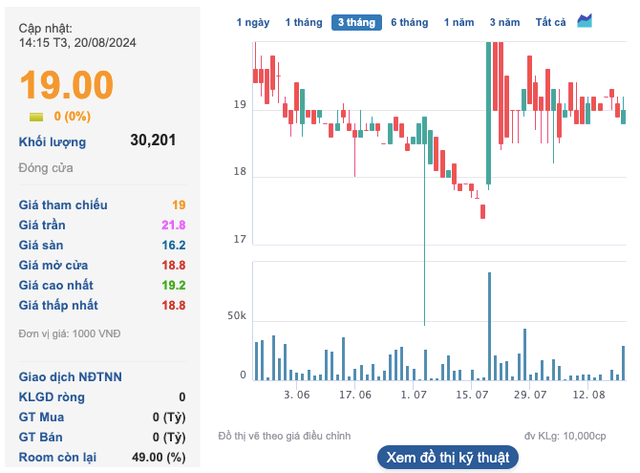Viewport: 640px width, 473px height.
Task: Switch the chart to 1 năm
Action: [459, 22]
